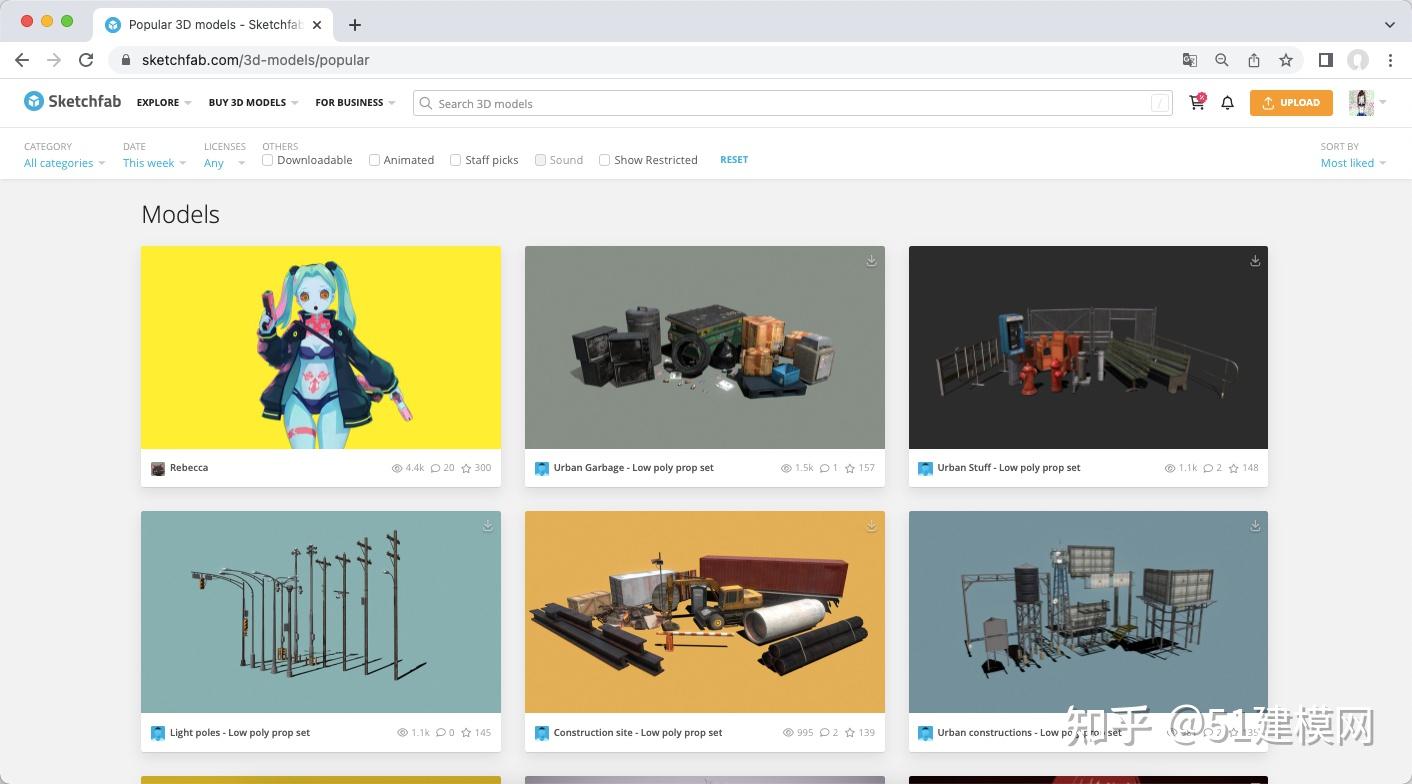Enable the Show Restricted checkbox
The image size is (1412, 784).
[x=604, y=160]
